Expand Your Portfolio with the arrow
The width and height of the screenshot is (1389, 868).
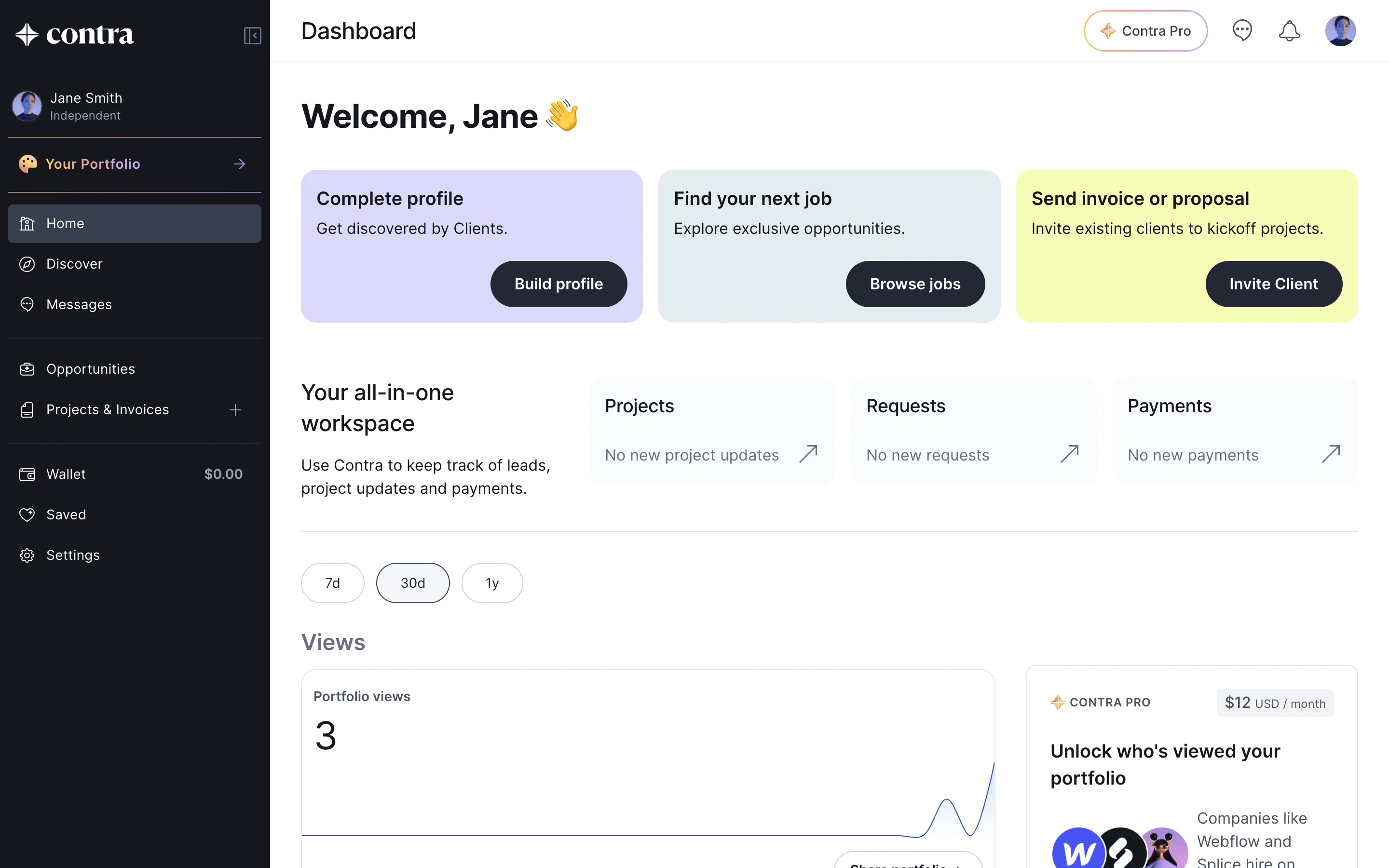240,163
